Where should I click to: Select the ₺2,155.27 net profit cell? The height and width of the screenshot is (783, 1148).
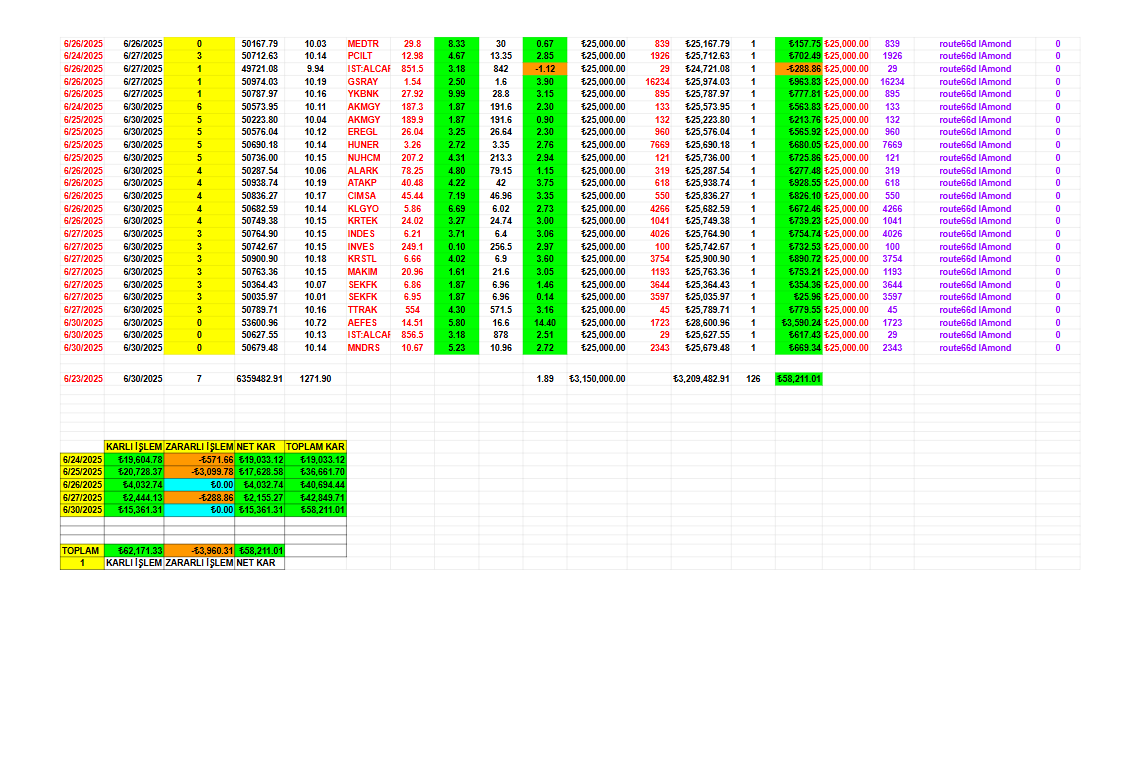[x=260, y=497]
